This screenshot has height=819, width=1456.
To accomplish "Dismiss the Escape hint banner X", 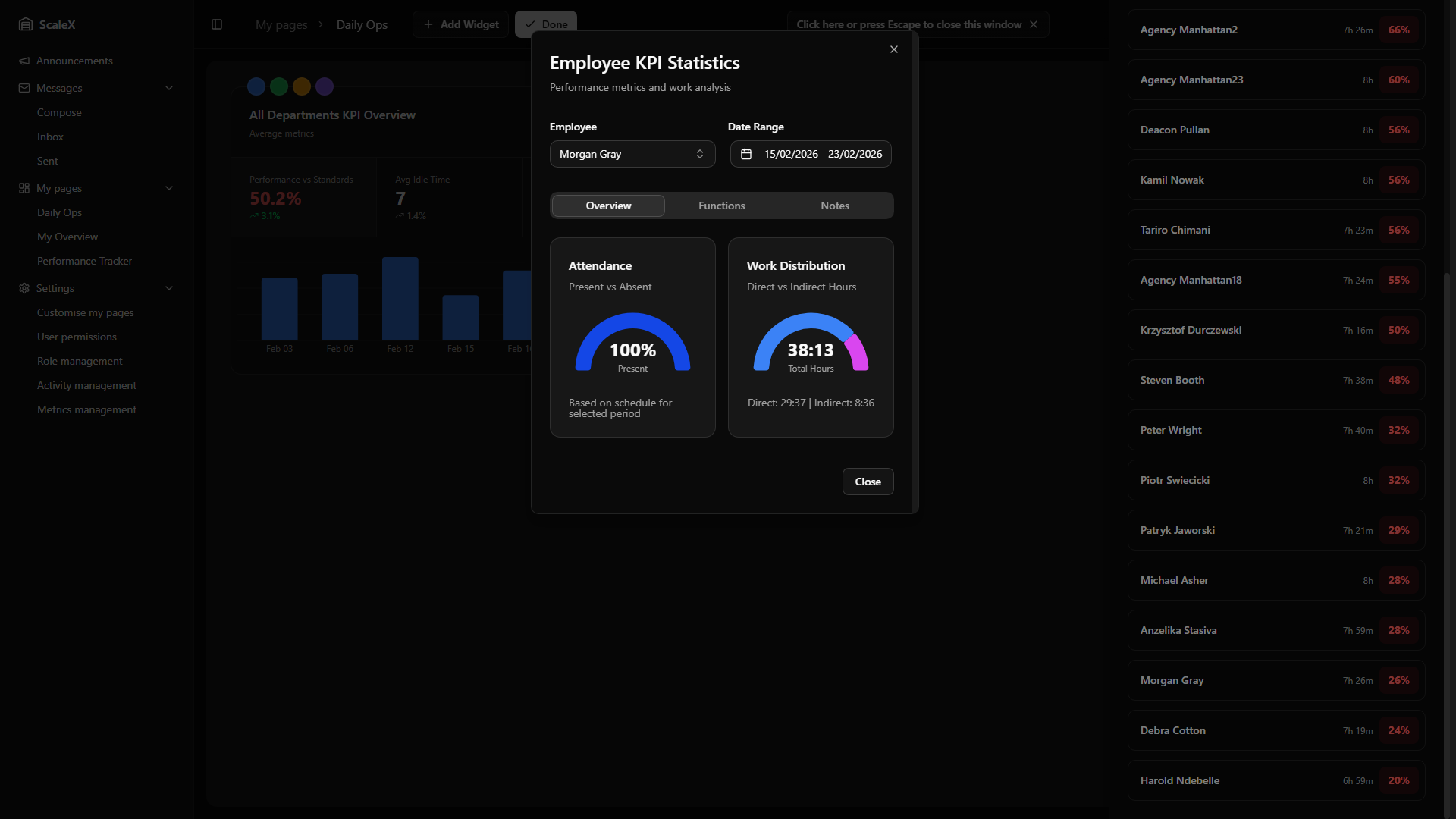I will (1034, 24).
